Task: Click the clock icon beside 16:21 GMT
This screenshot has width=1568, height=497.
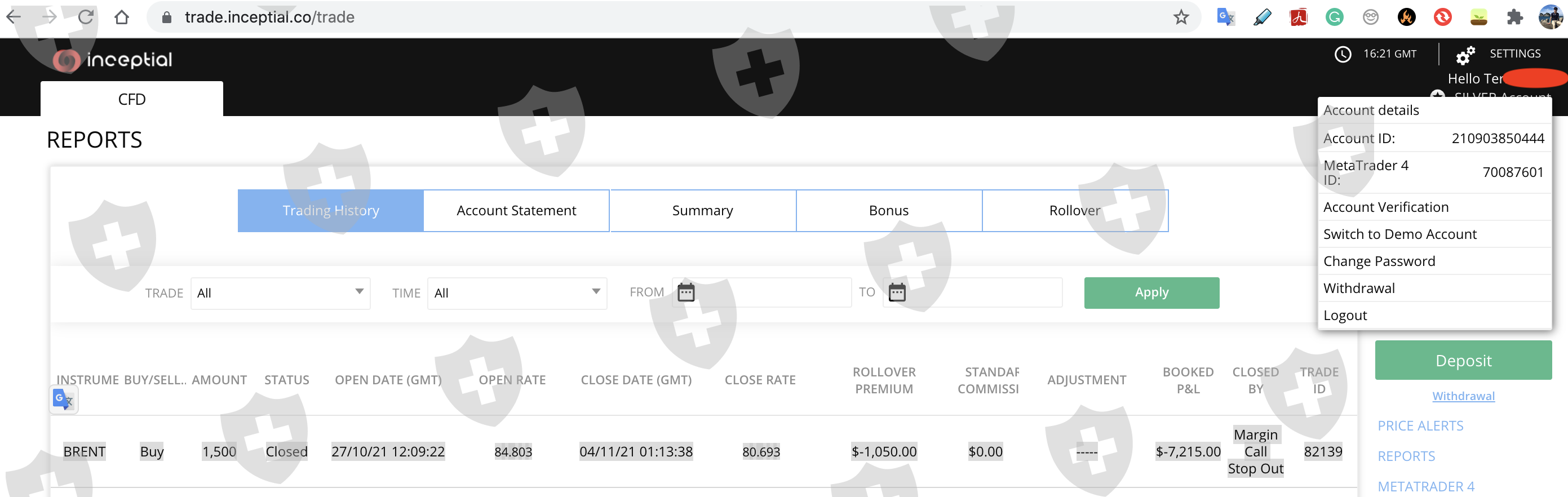Action: pyautogui.click(x=1342, y=54)
